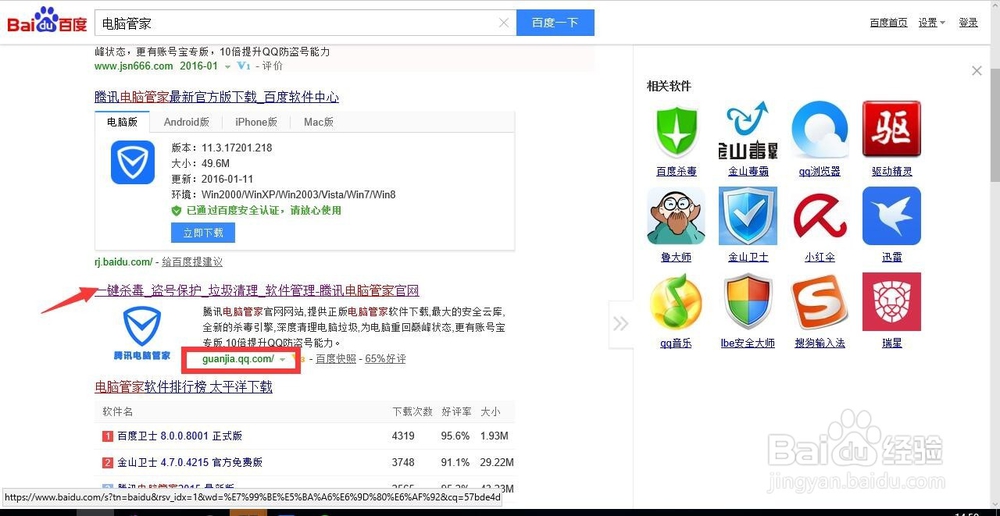Open 腾讯电脑管家最新官方版下载 result title
Screen dimensions: 1000x516
[217, 98]
